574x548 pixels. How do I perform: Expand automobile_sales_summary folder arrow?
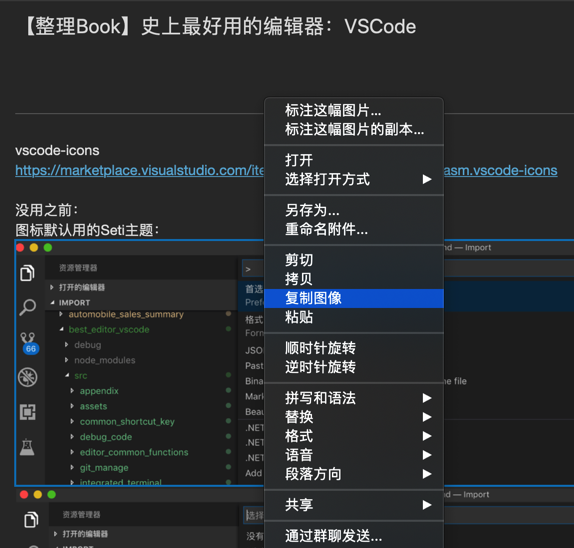point(61,314)
